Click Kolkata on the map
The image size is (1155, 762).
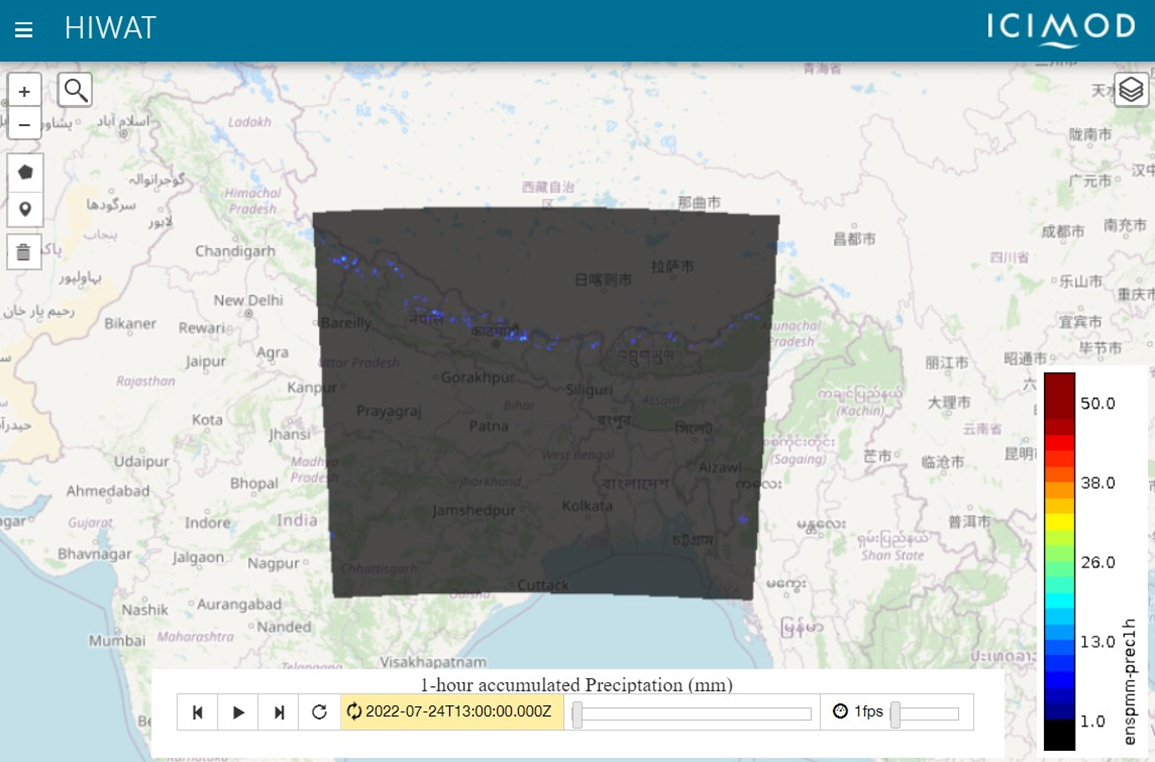click(x=587, y=506)
